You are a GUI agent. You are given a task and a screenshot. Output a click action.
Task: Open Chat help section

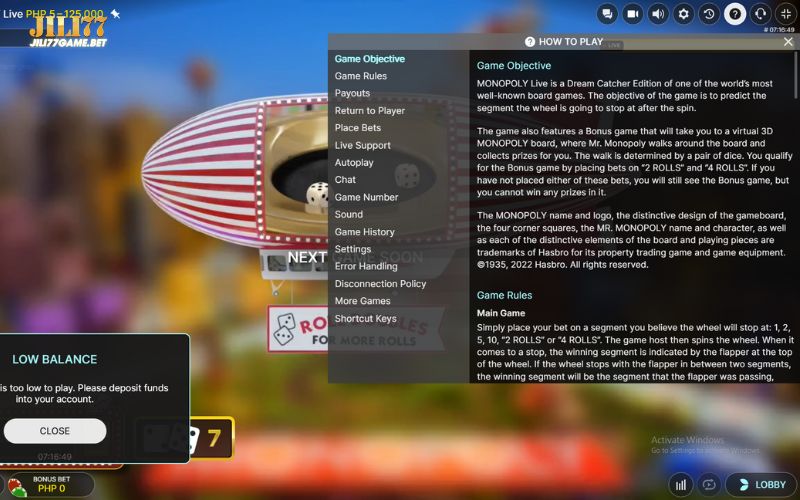click(x=345, y=180)
